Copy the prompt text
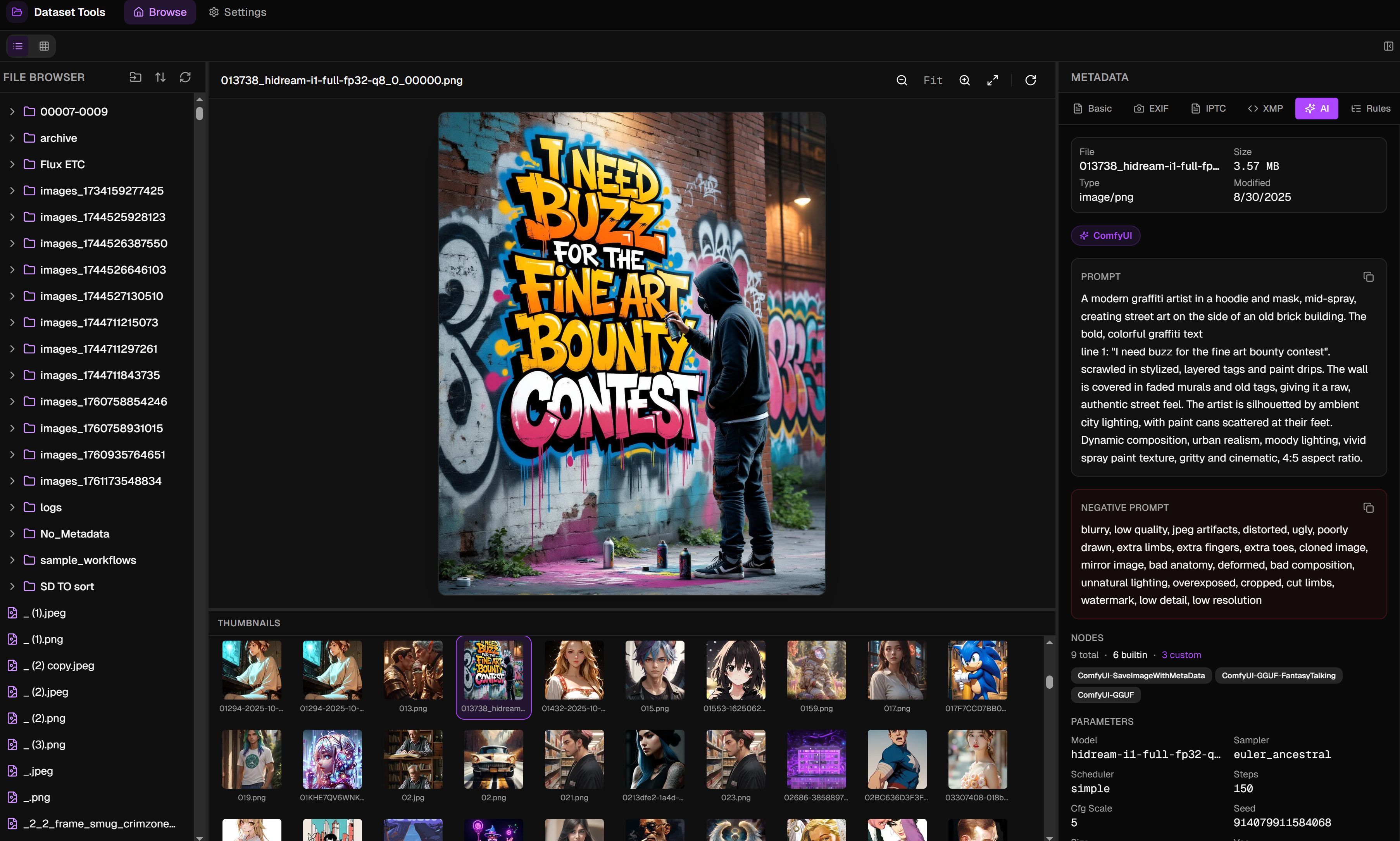Image resolution: width=1400 pixels, height=841 pixels. click(1368, 277)
